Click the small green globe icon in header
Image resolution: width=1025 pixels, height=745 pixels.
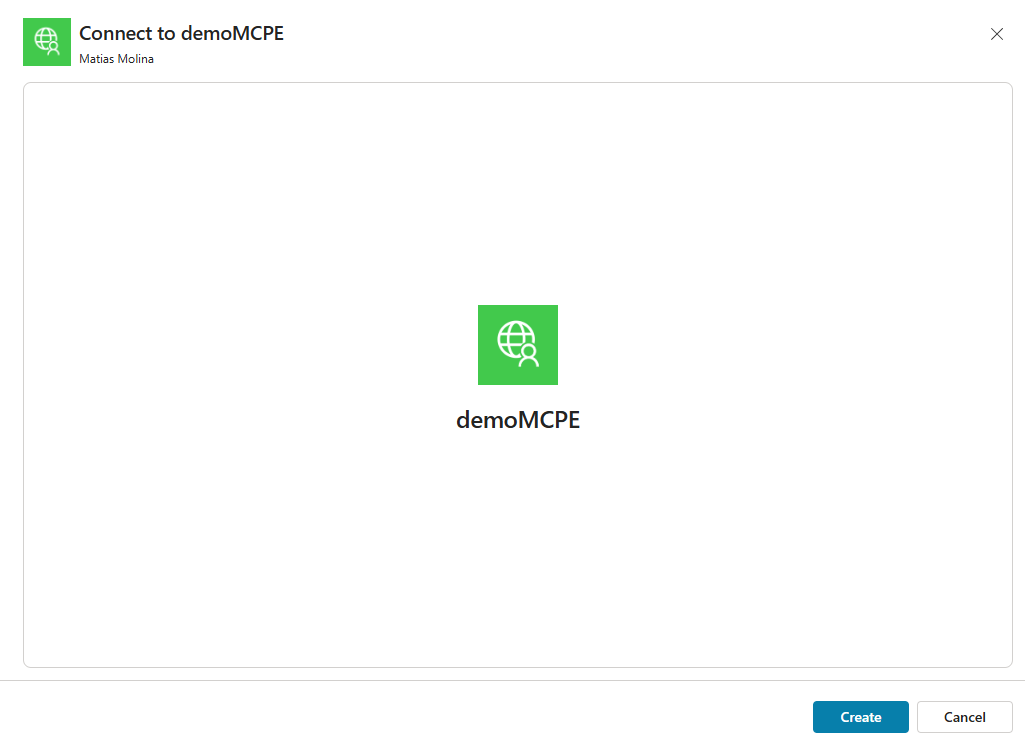tap(47, 42)
